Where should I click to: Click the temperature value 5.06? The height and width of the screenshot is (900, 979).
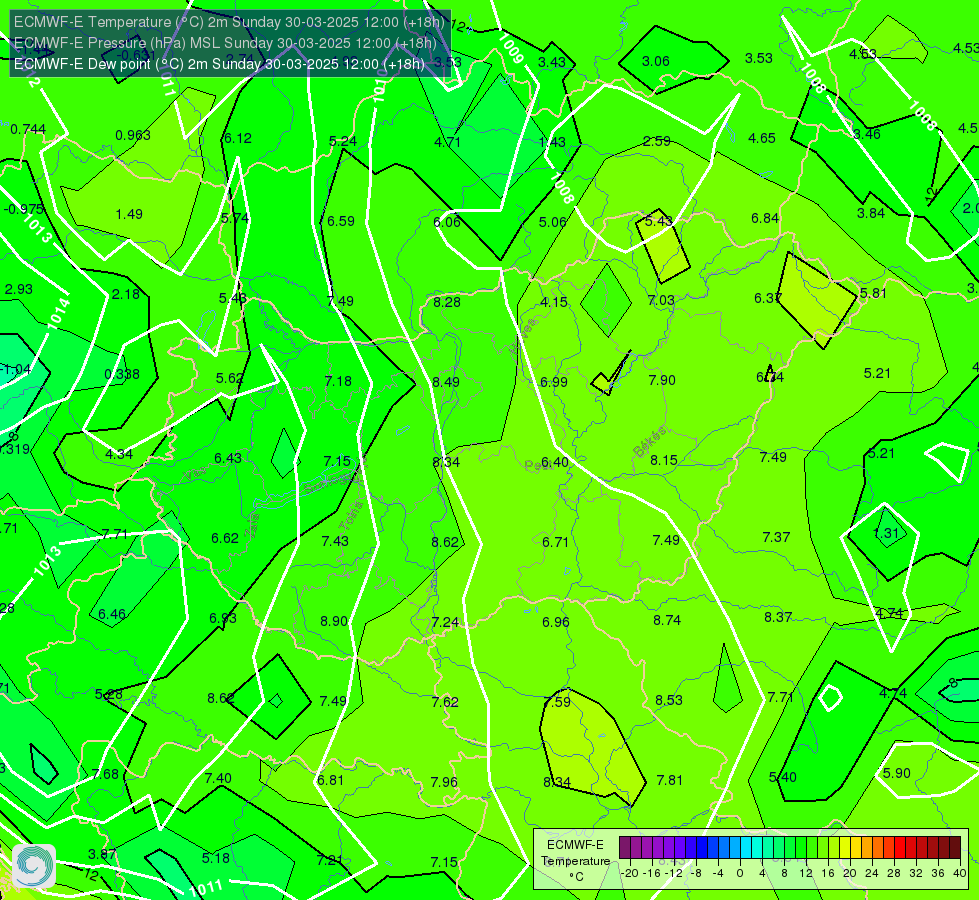[553, 222]
